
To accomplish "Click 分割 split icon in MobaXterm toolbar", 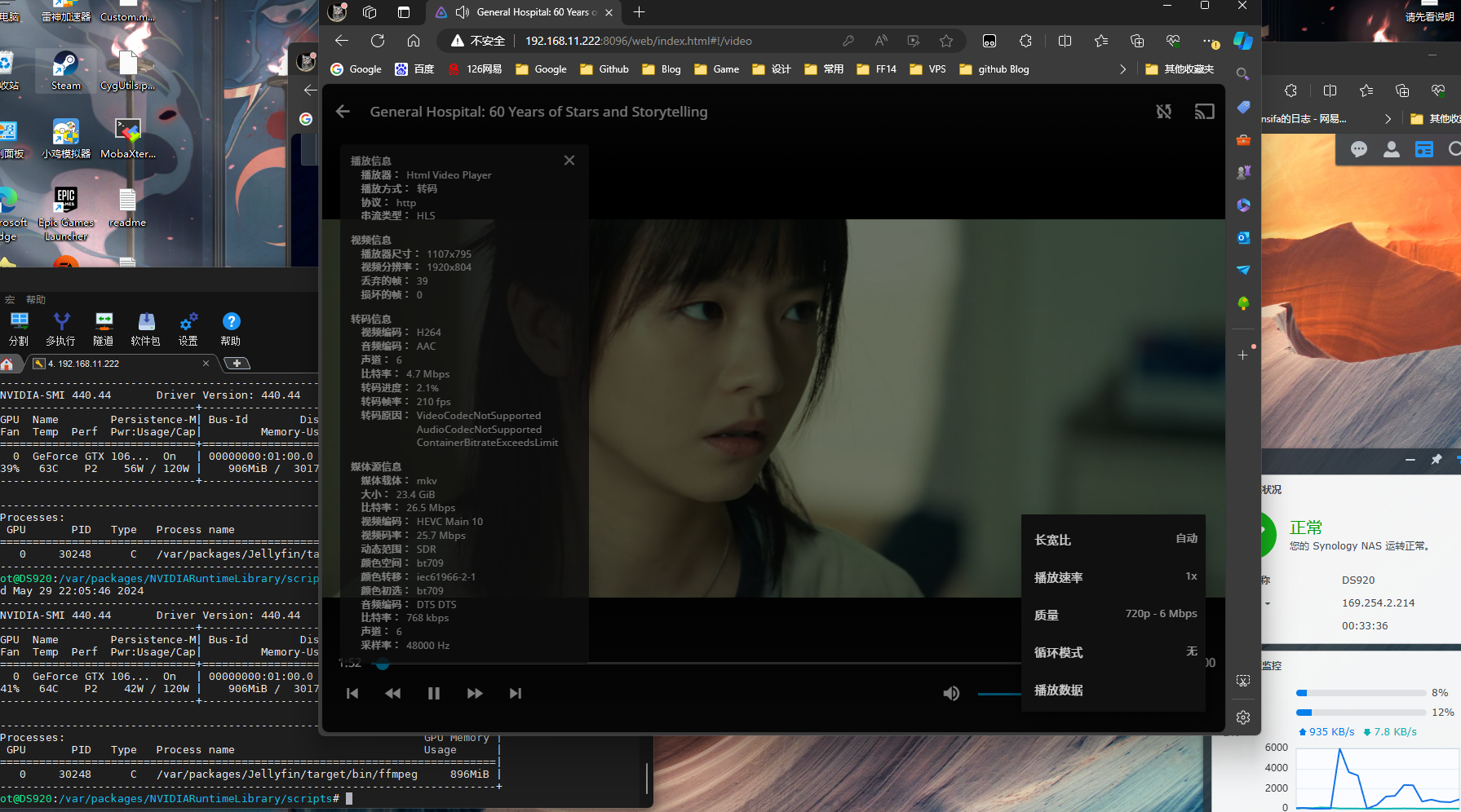I will [19, 329].
